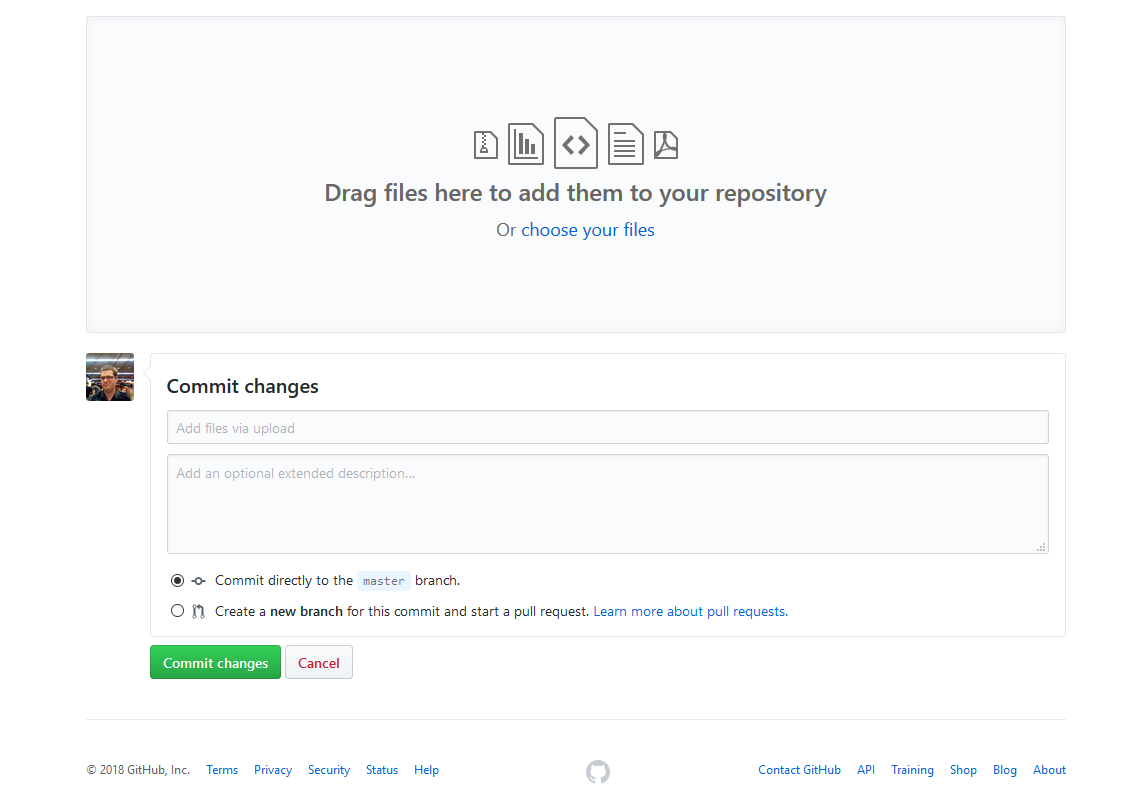Image resolution: width=1138 pixels, height=797 pixels.
Task: Click the GitHub Octocat logo in the footer
Action: tap(598, 771)
